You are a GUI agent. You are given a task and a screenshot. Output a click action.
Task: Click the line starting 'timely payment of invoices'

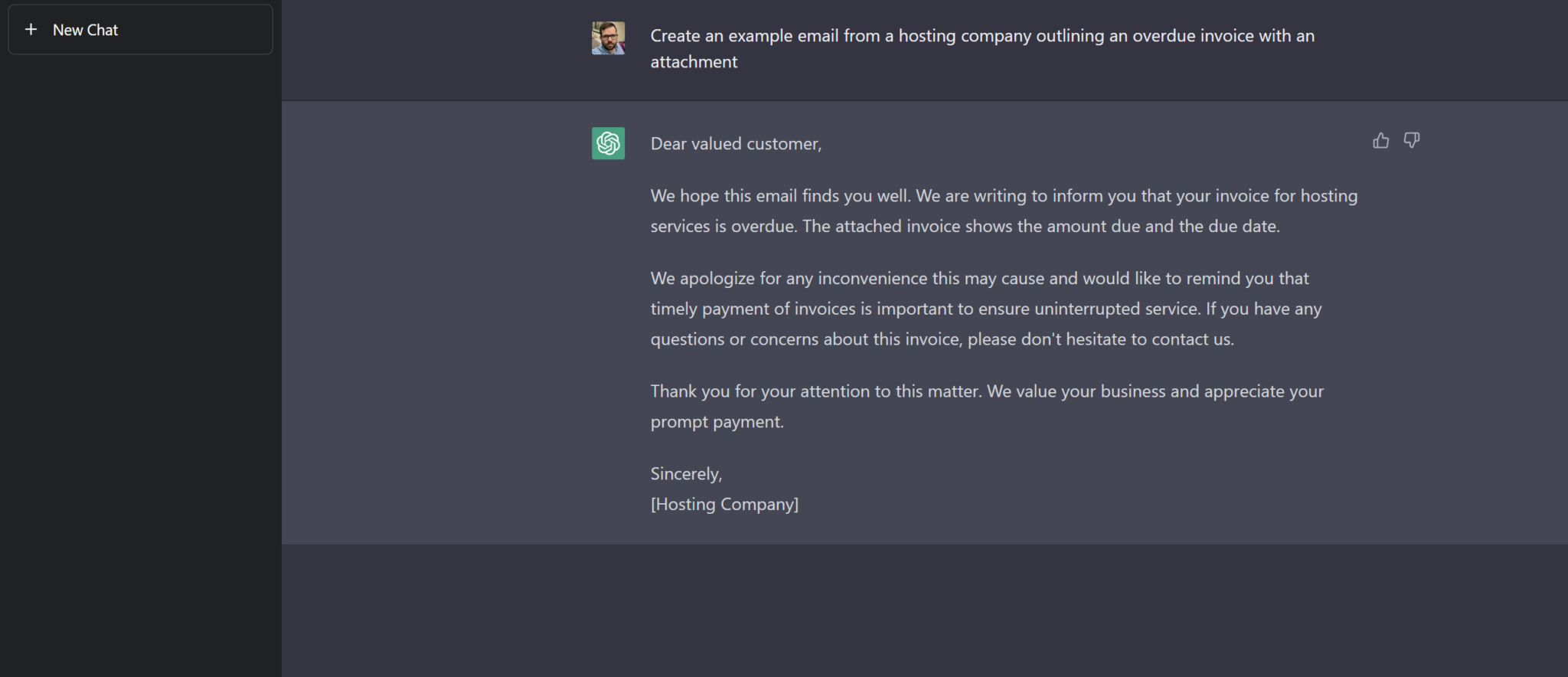pyautogui.click(x=985, y=309)
